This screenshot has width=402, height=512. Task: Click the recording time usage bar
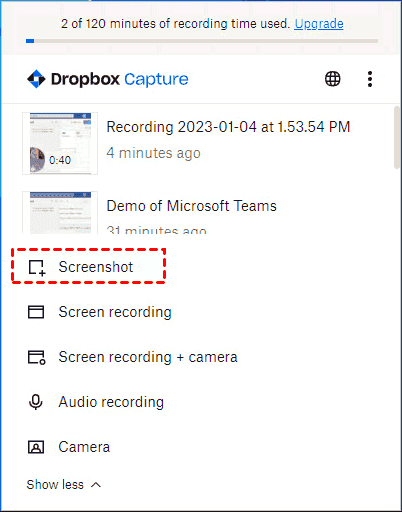pyautogui.click(x=202, y=41)
